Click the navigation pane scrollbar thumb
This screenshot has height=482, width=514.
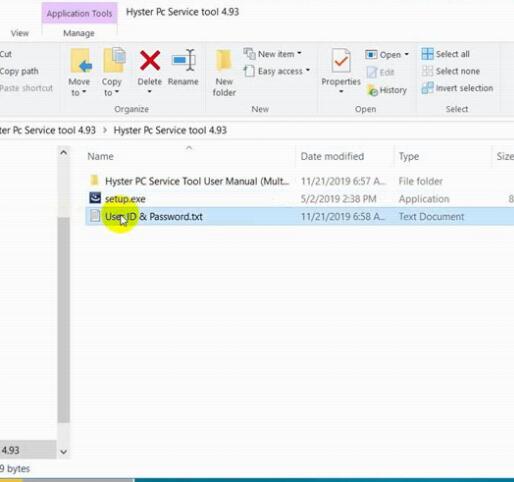[63, 320]
